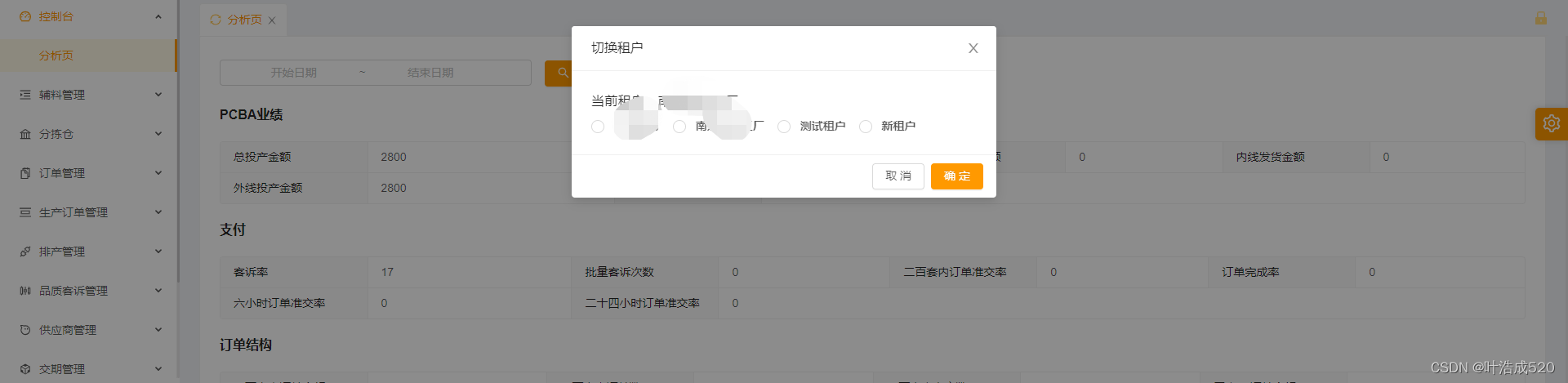Screen dimensions: 1568x383
Task: Click the 排产管理 icon
Action: (x=25, y=252)
